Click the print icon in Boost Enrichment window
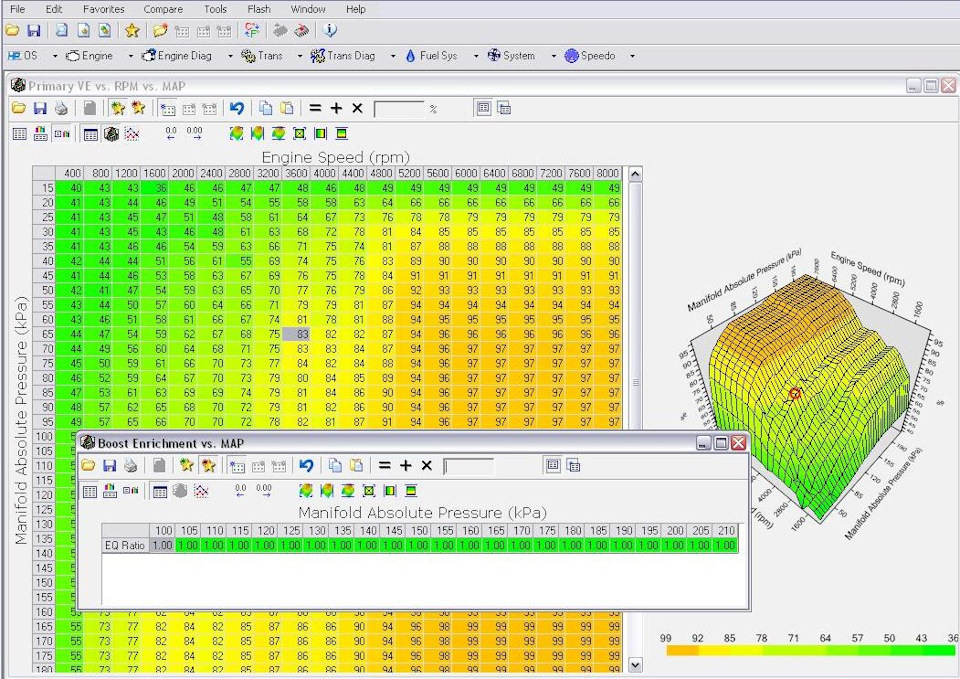 click(x=130, y=466)
